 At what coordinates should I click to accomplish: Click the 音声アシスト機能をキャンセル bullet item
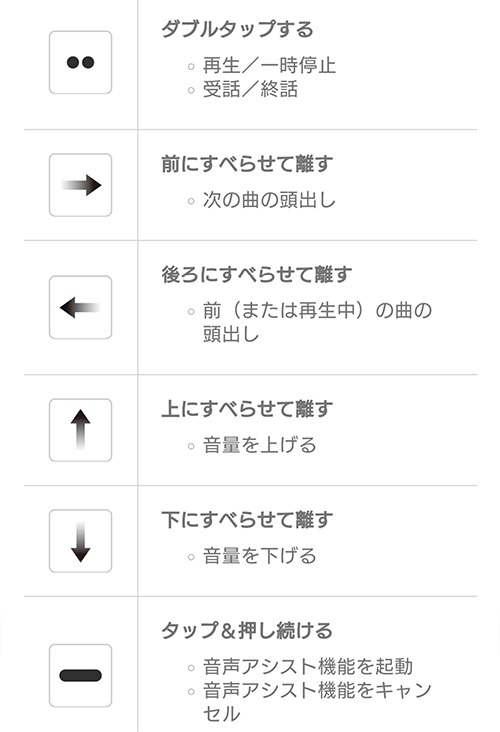point(317,702)
